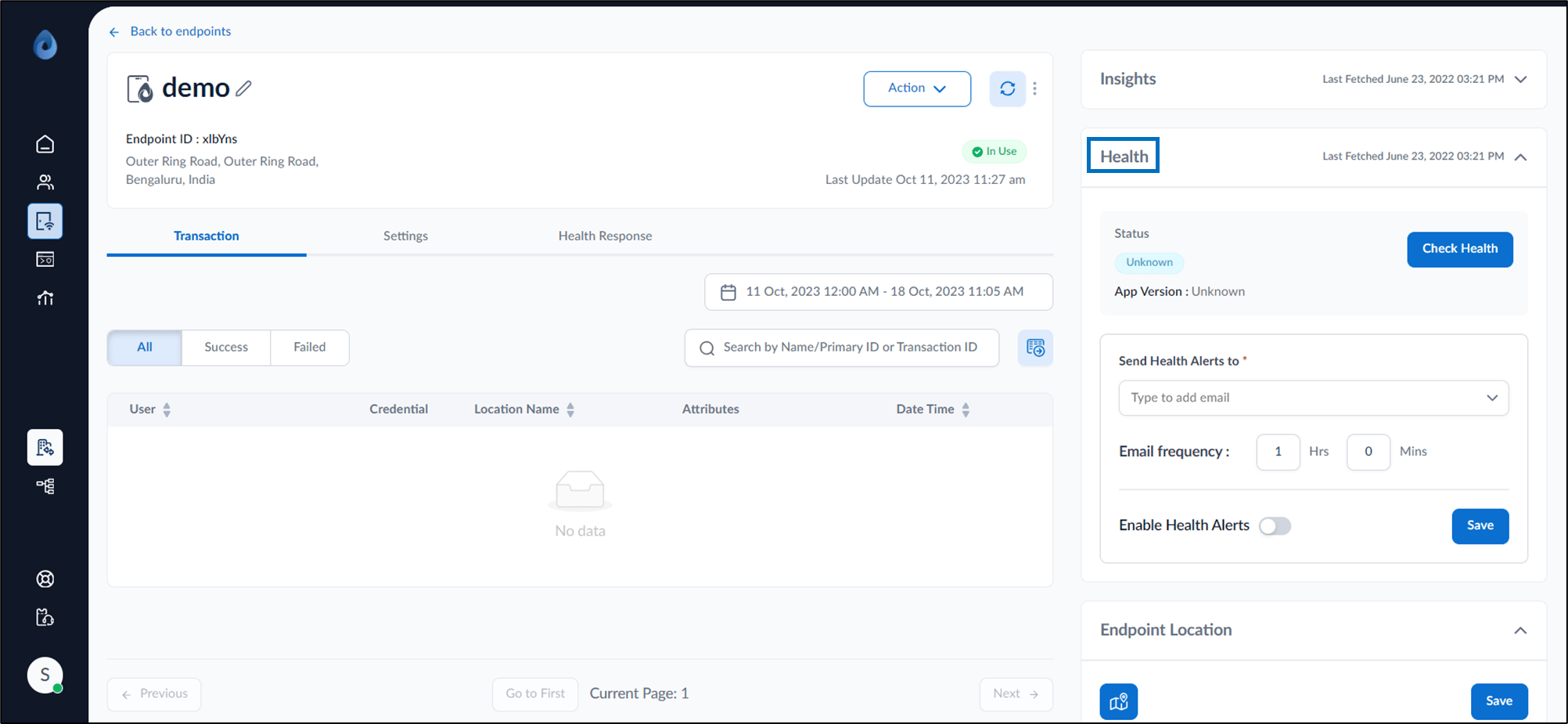Select the All transactions filter
This screenshot has height=724, width=1568.
145,348
